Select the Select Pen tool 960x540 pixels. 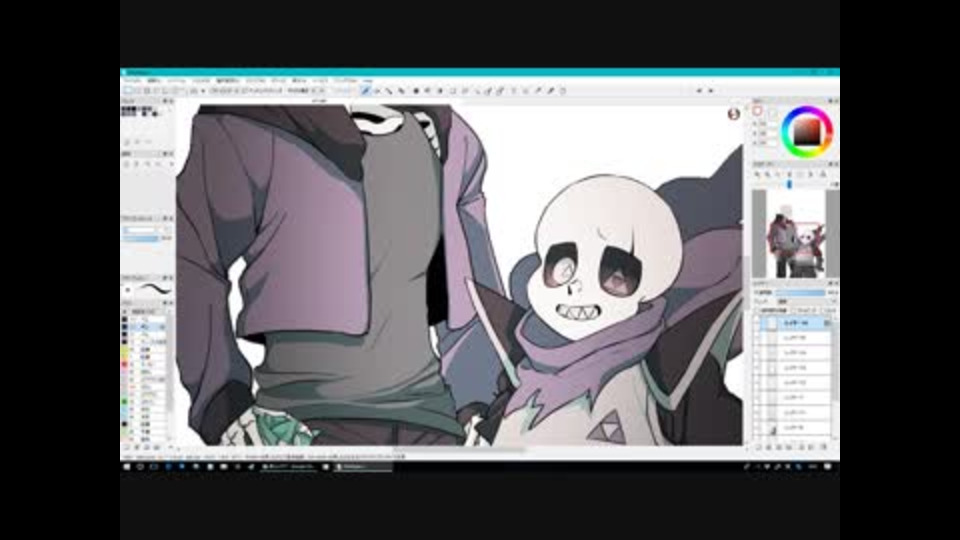point(489,91)
